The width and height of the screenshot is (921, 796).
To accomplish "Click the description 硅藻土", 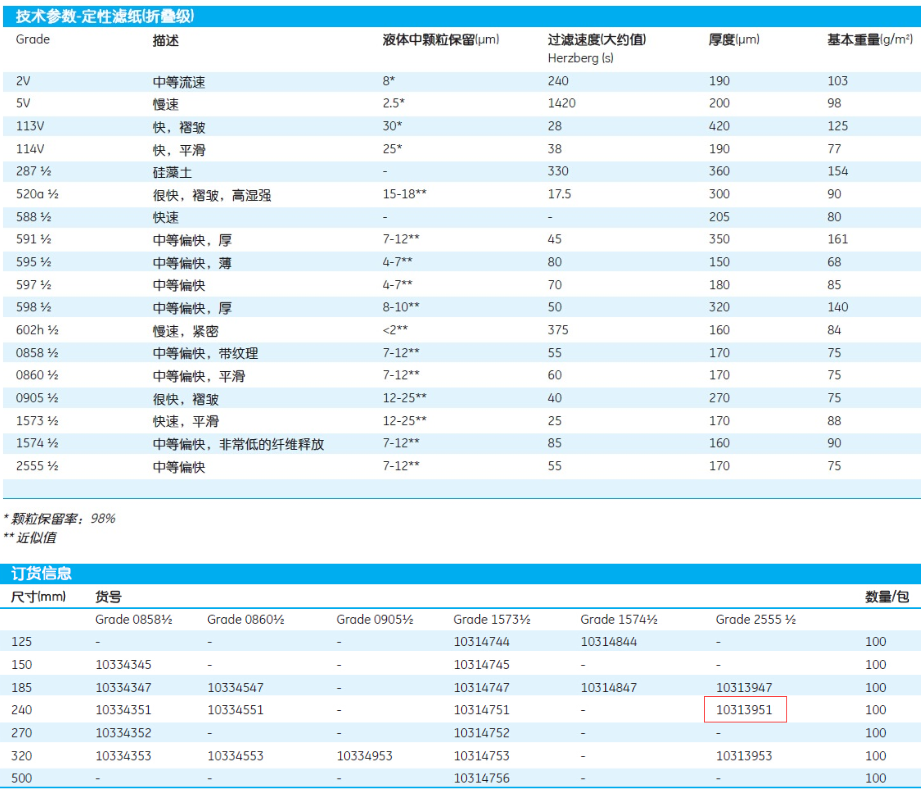I will tap(172, 172).
